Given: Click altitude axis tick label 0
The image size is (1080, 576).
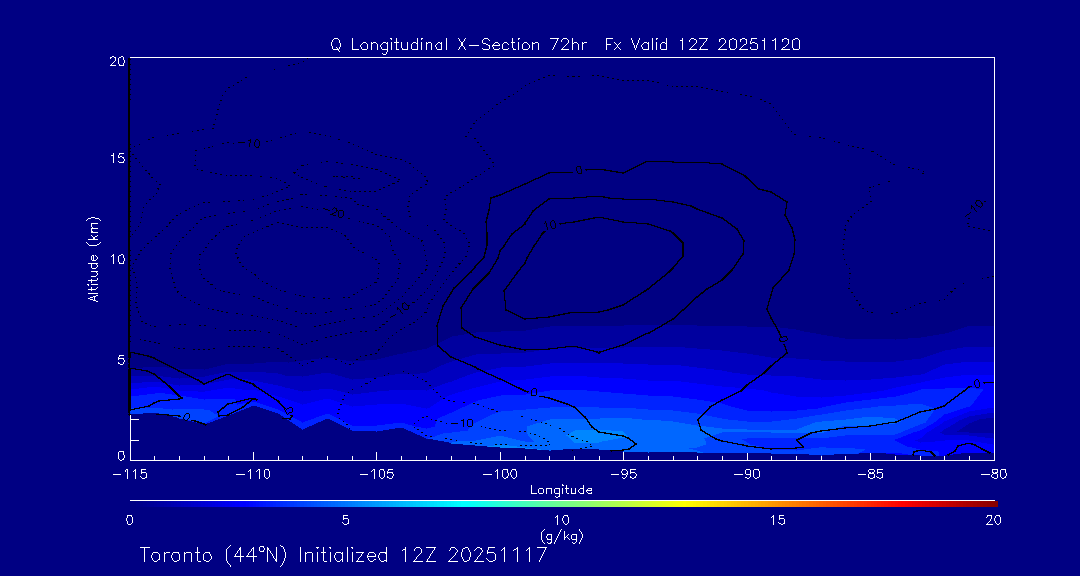Looking at the screenshot, I should (121, 455).
